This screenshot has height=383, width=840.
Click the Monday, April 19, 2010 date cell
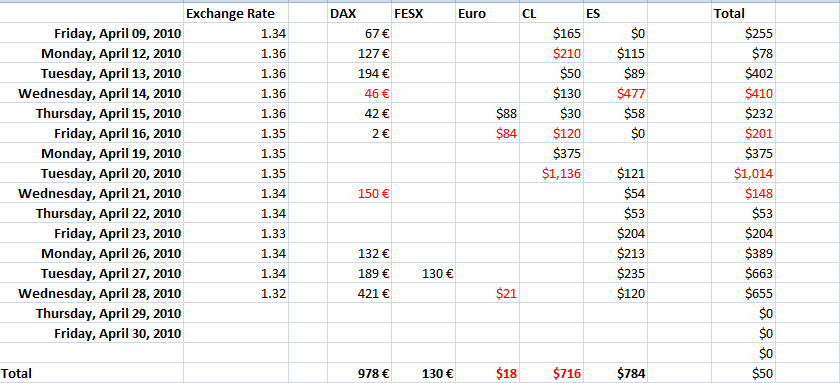point(92,154)
